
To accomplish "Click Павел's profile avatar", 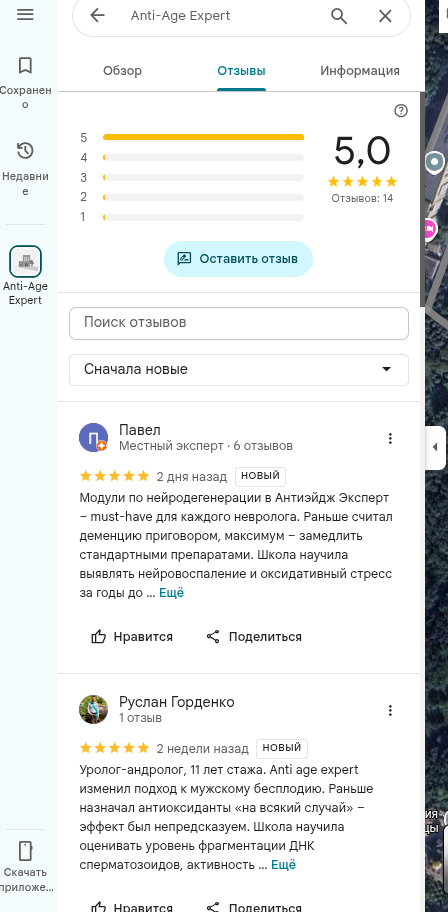I will pos(93,437).
